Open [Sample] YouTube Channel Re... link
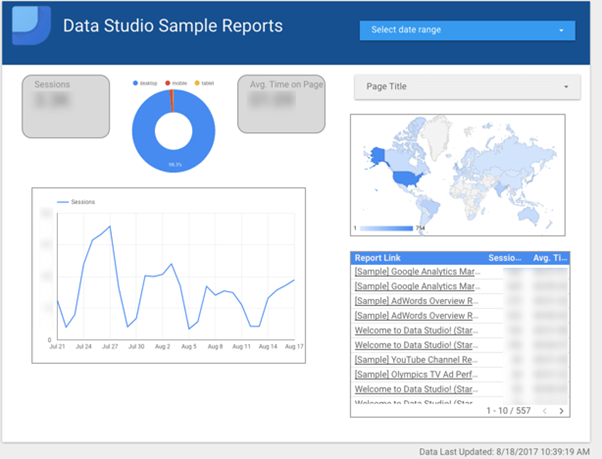The width and height of the screenshot is (602, 459). pos(416,360)
